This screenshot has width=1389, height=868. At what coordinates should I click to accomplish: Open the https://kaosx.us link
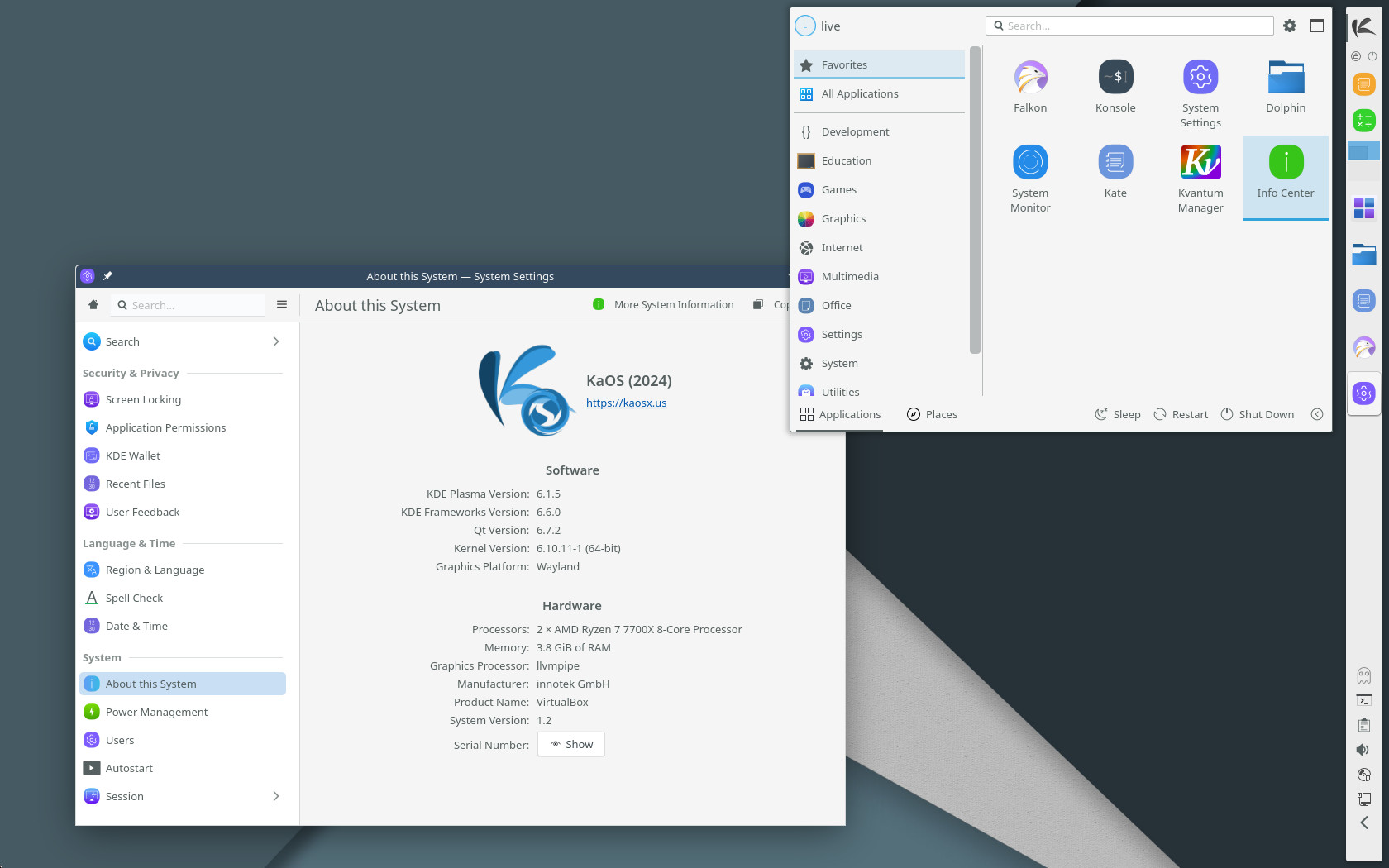pyautogui.click(x=626, y=403)
